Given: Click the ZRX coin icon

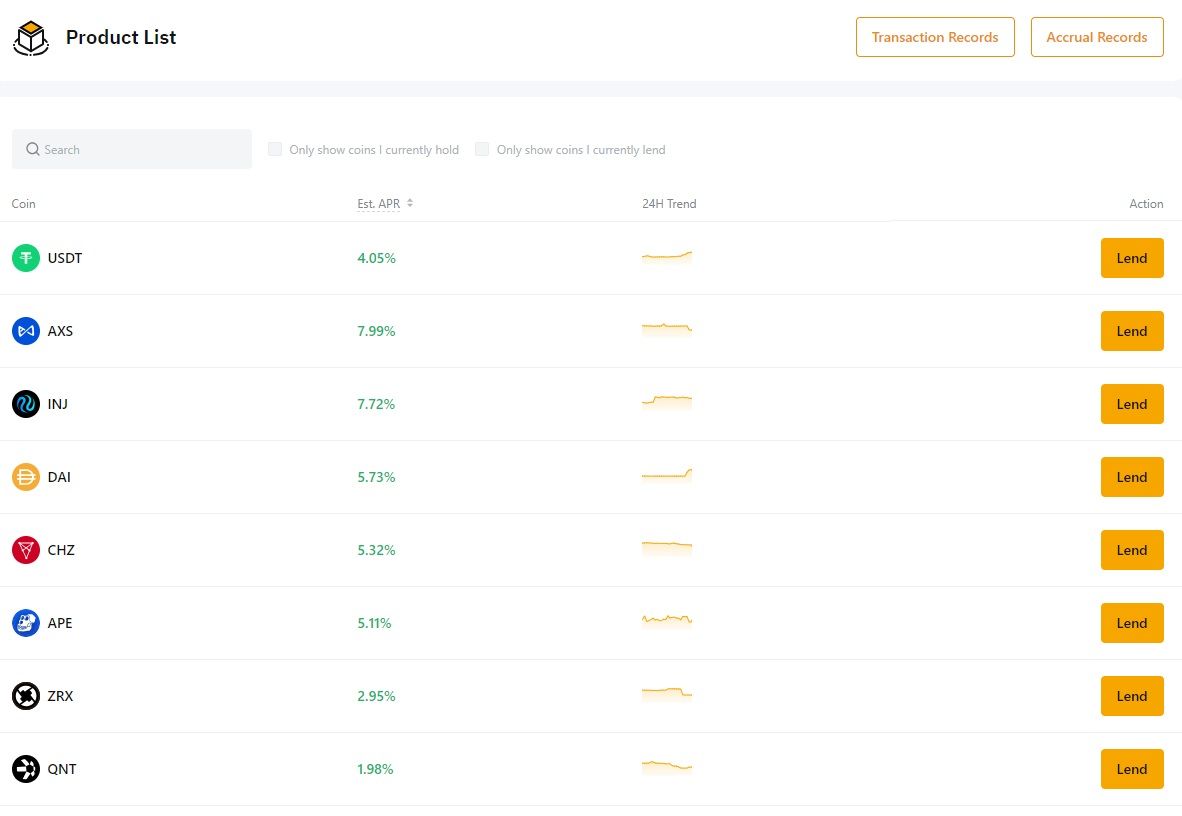Looking at the screenshot, I should click(26, 696).
